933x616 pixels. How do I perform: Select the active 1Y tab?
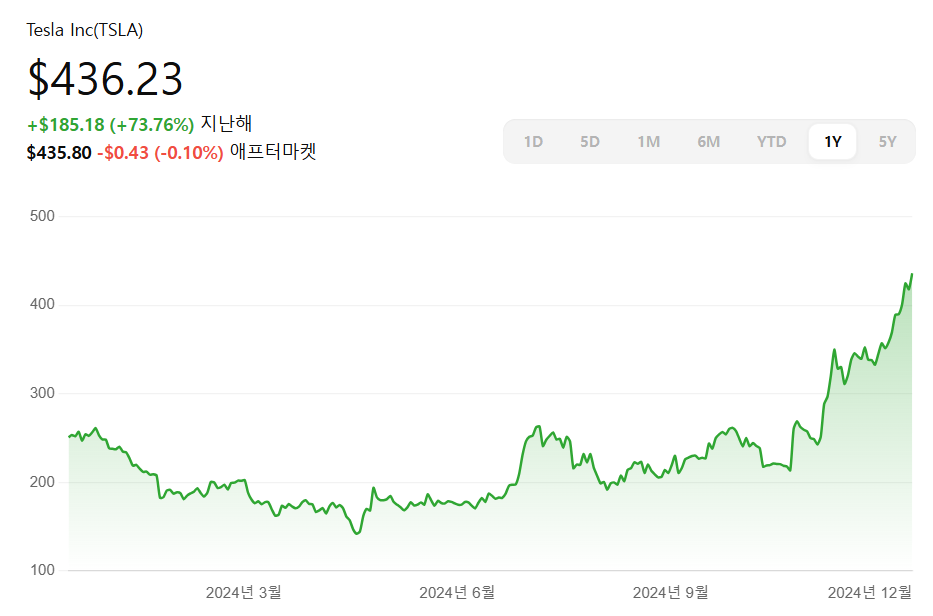pos(832,142)
